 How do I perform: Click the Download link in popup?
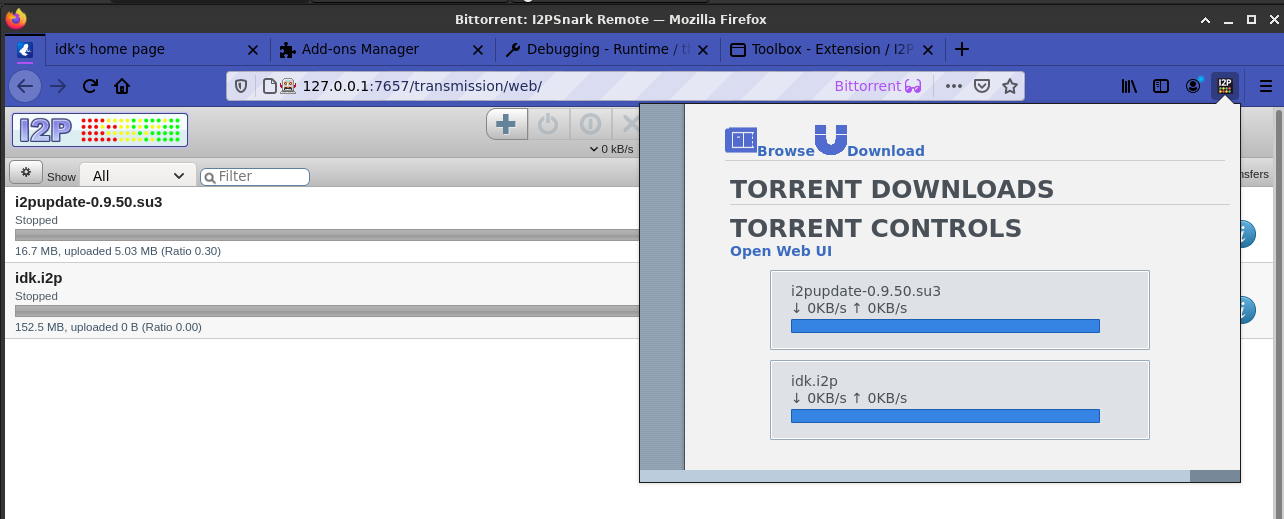[886, 151]
